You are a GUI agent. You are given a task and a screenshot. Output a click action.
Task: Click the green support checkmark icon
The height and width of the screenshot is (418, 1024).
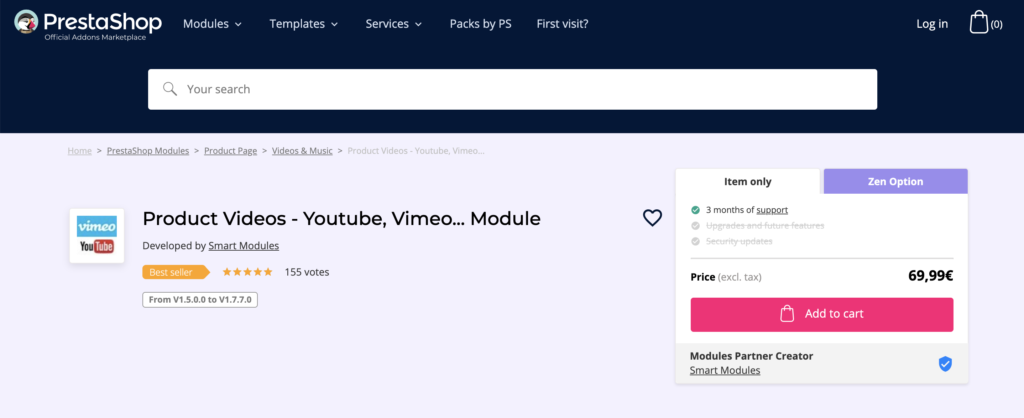tap(696, 210)
